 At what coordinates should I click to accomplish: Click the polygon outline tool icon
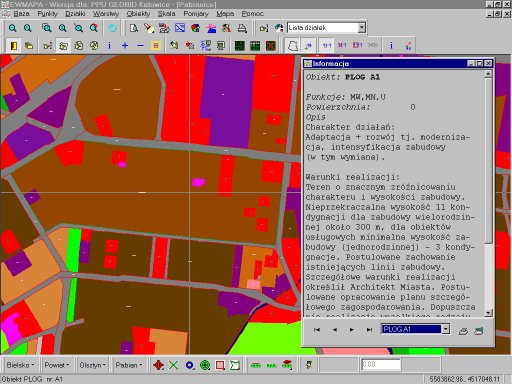coord(293,45)
